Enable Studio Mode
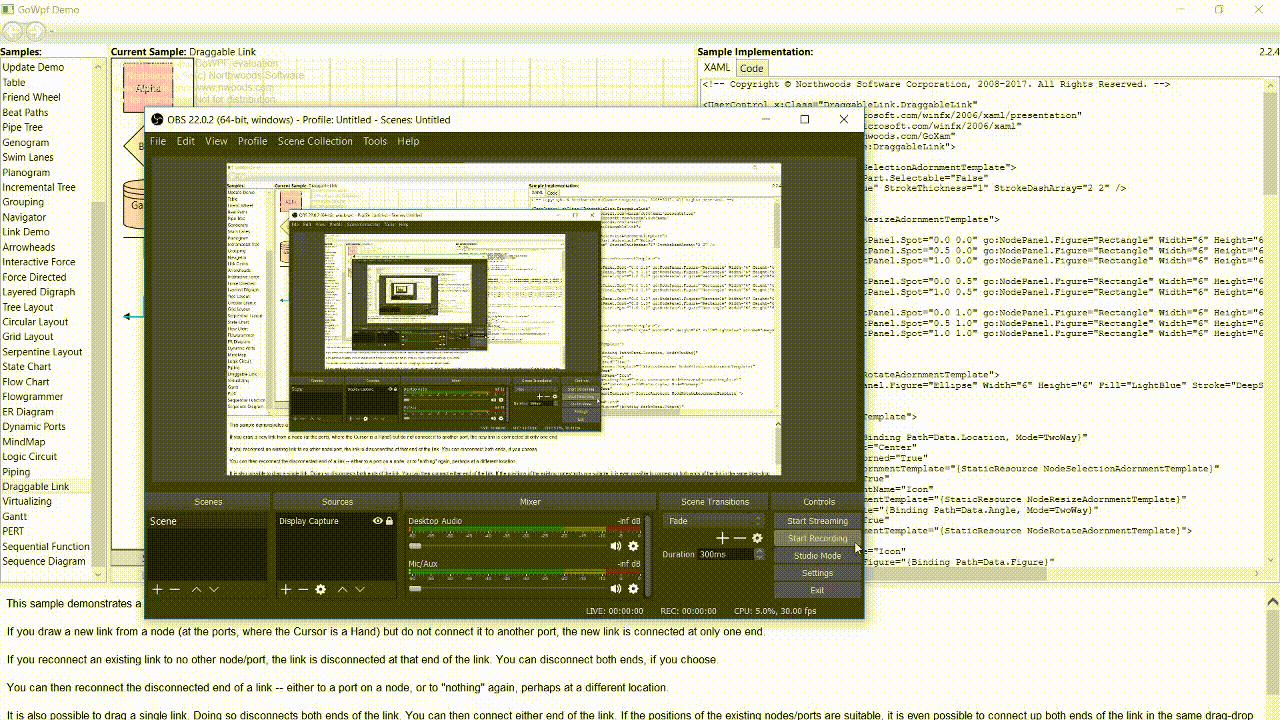The image size is (1280, 720). pyautogui.click(x=817, y=556)
